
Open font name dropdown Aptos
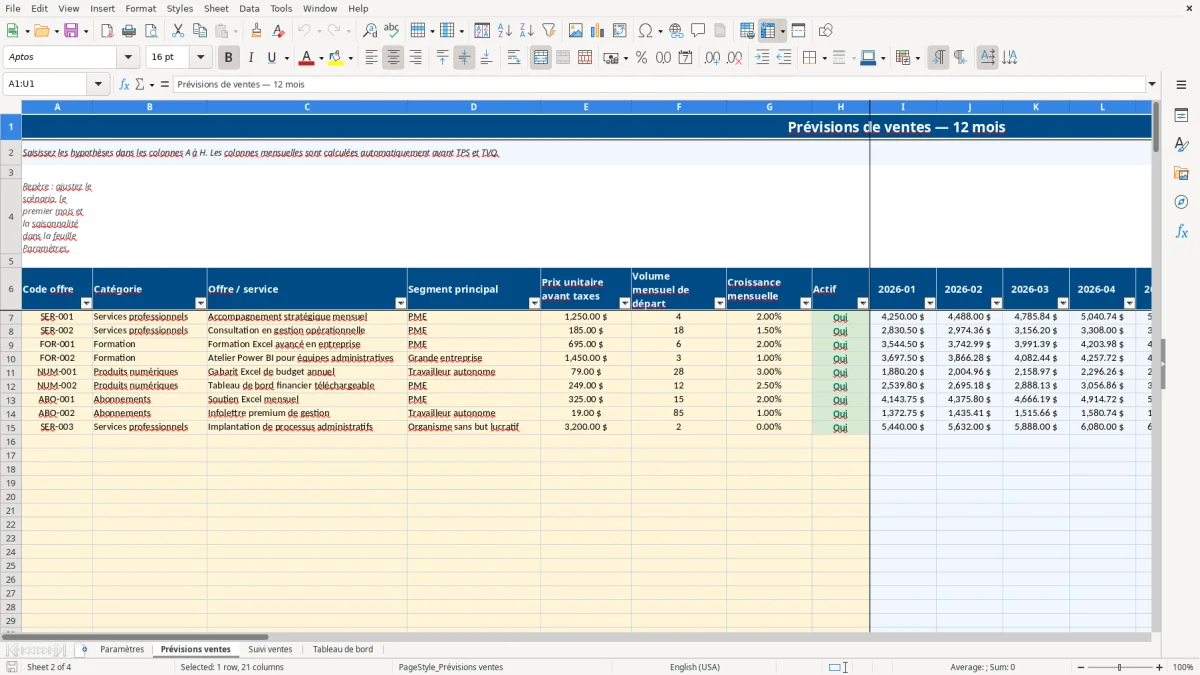pos(128,58)
